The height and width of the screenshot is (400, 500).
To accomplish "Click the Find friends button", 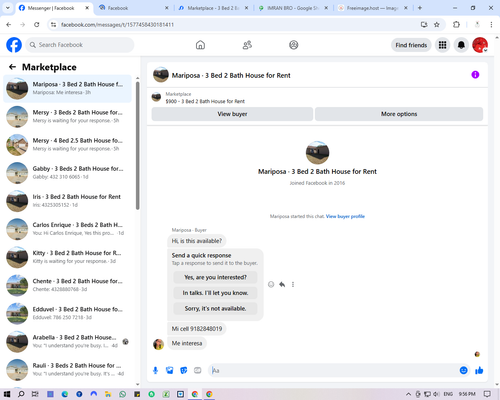I will click(x=411, y=45).
